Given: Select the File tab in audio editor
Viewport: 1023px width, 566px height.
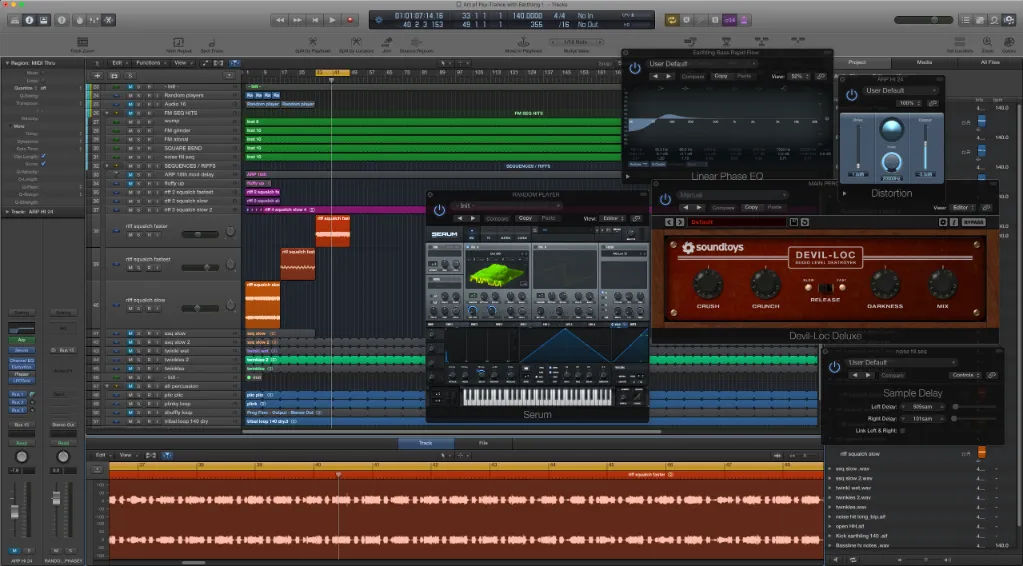Looking at the screenshot, I should (x=483, y=443).
